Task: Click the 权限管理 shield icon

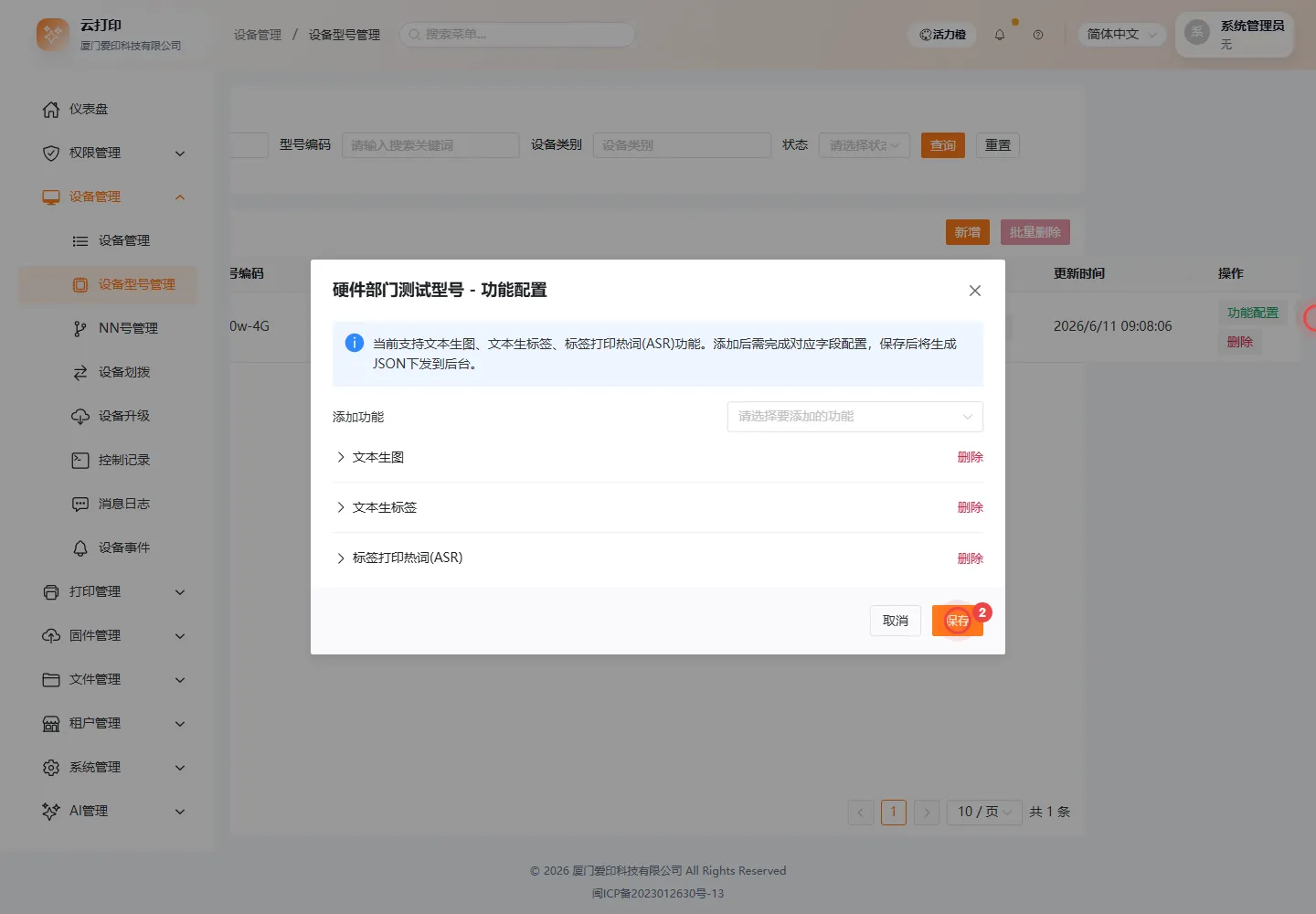Action: click(51, 154)
